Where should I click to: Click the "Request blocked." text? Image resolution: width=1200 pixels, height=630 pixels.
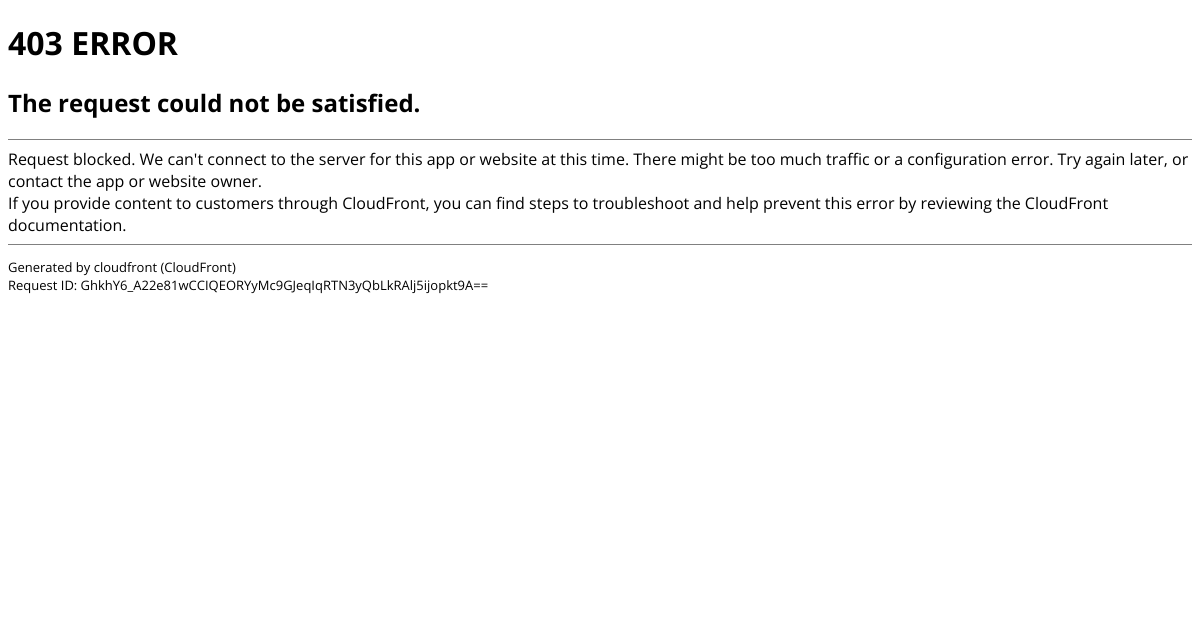[71, 160]
